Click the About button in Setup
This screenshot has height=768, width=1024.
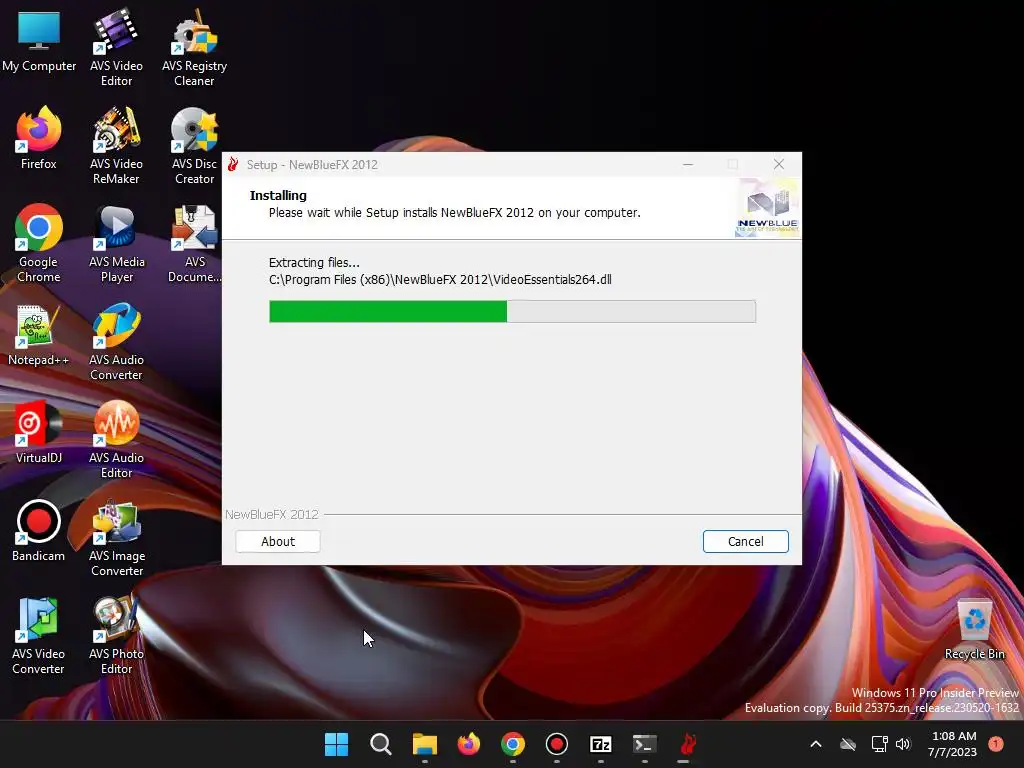278,541
